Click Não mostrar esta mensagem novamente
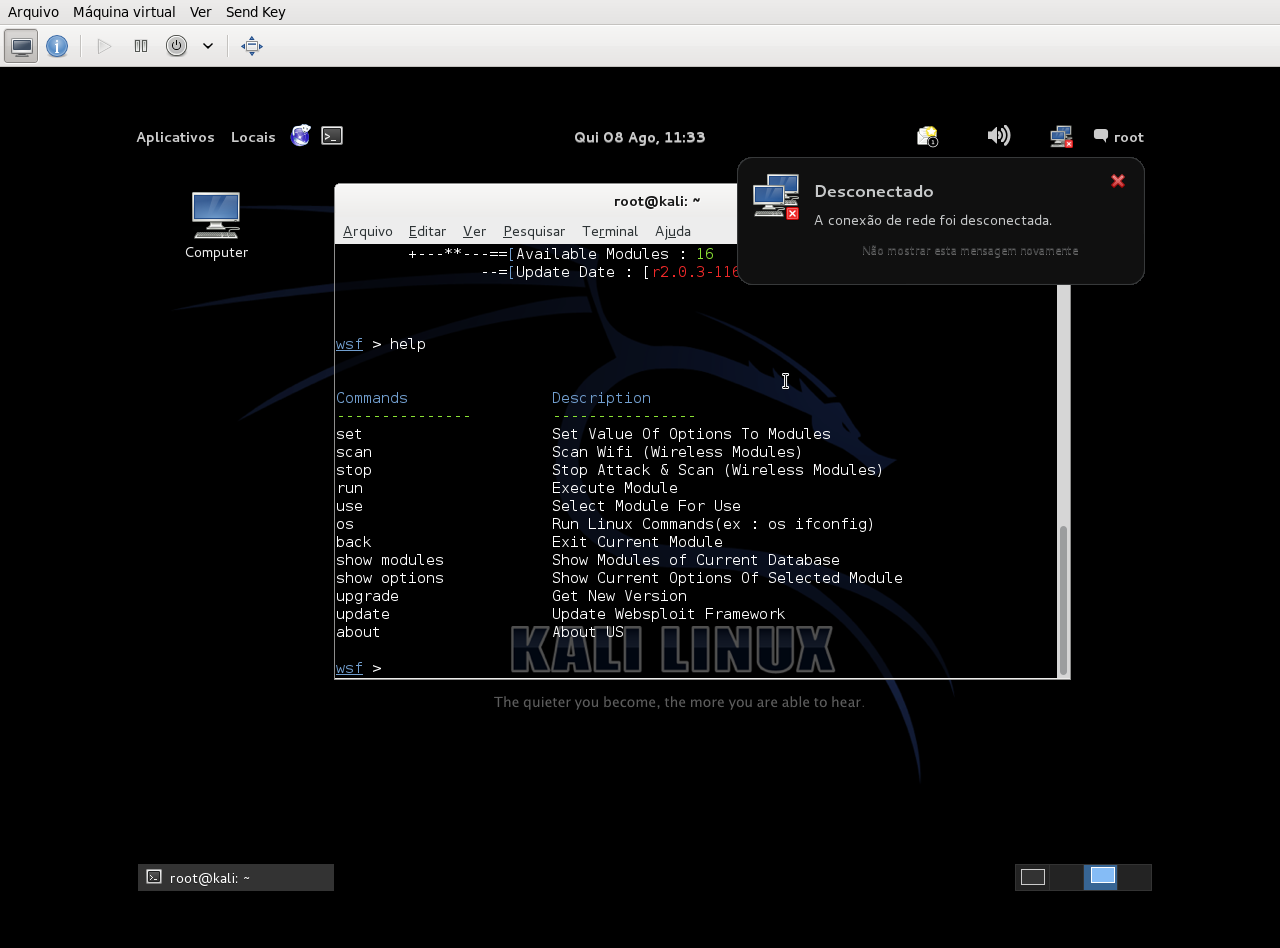The image size is (1280, 948). point(970,251)
